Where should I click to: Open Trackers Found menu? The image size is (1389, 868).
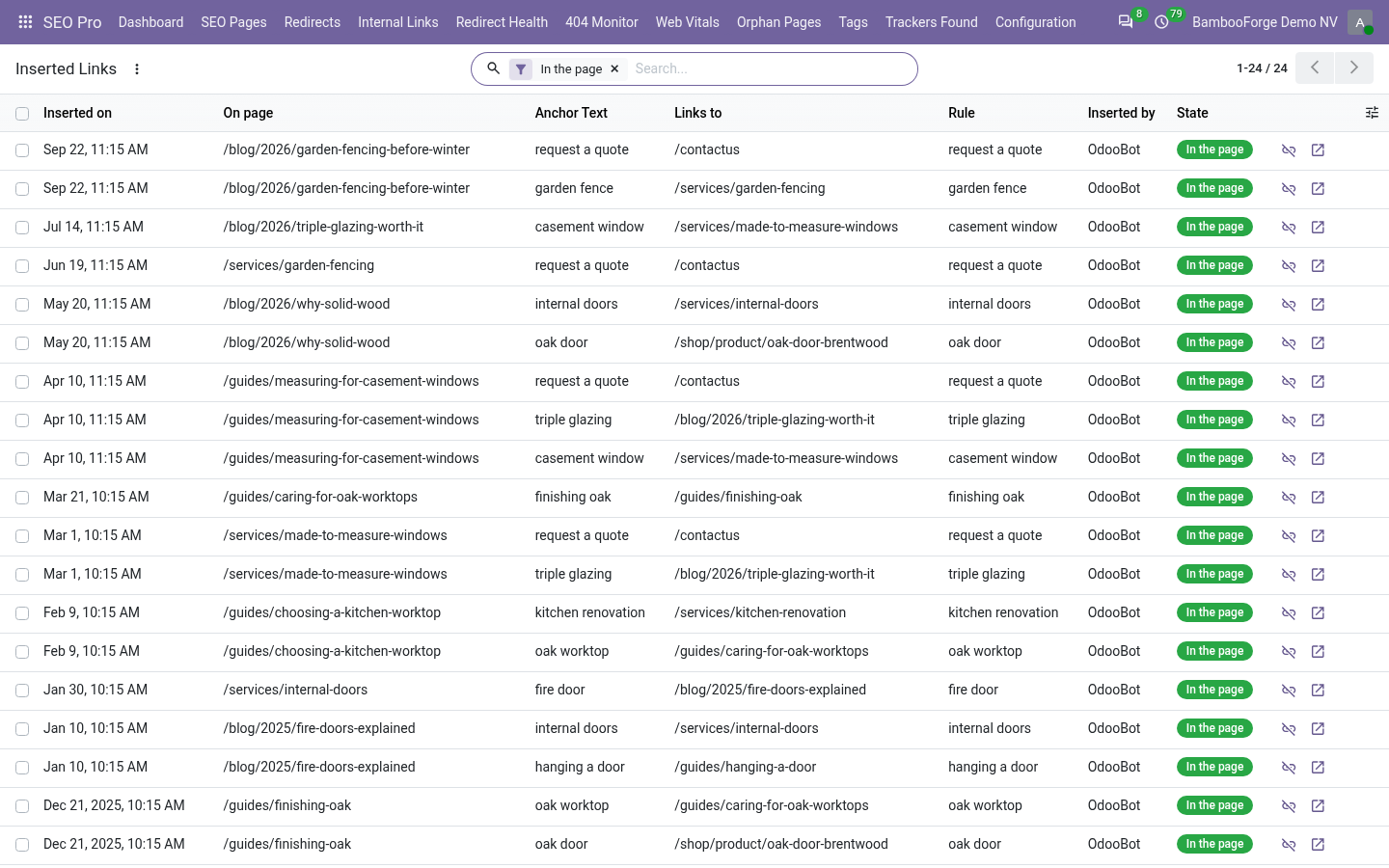(x=932, y=22)
